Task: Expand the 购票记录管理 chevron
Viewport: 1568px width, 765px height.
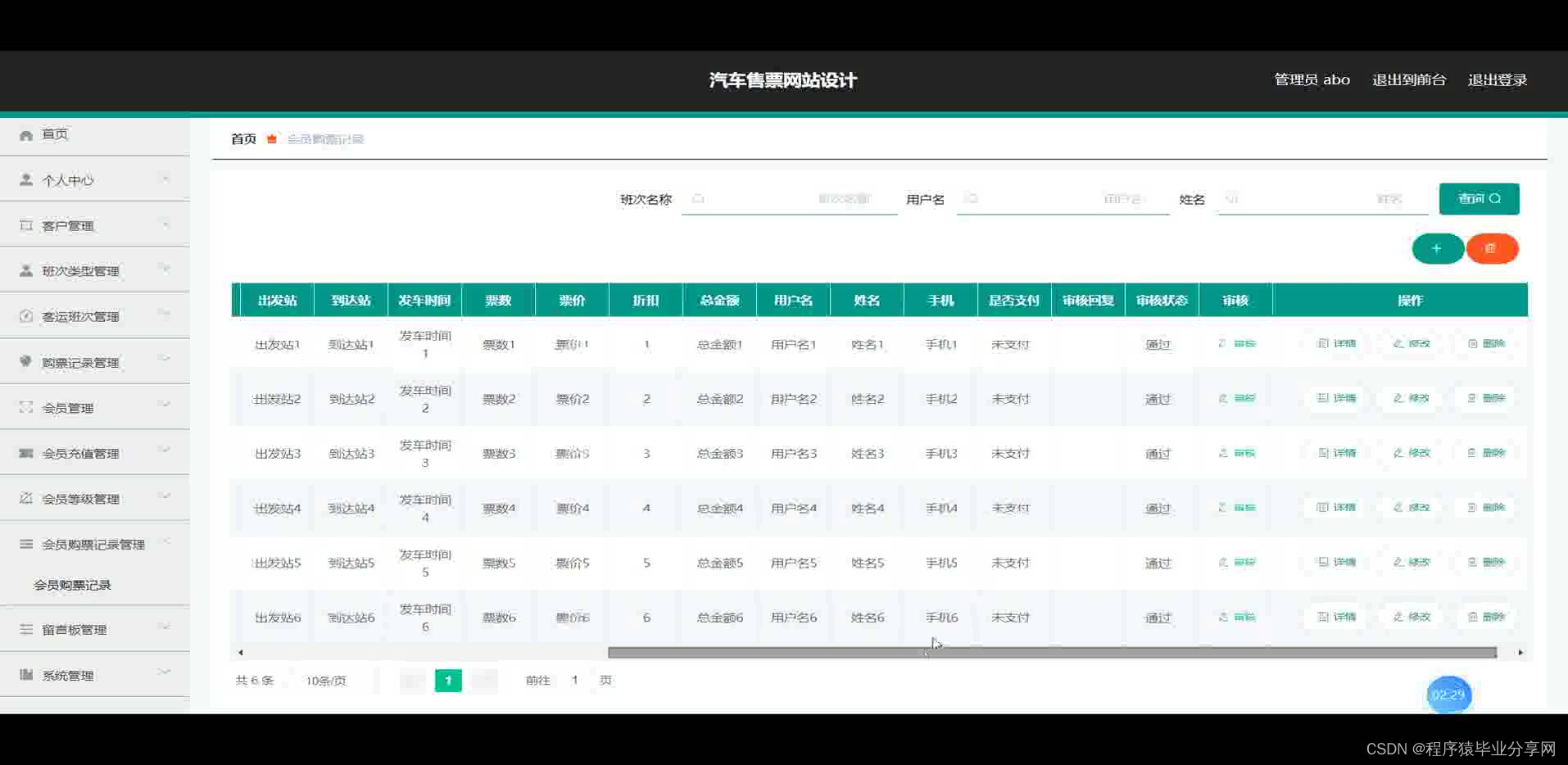Action: point(165,360)
